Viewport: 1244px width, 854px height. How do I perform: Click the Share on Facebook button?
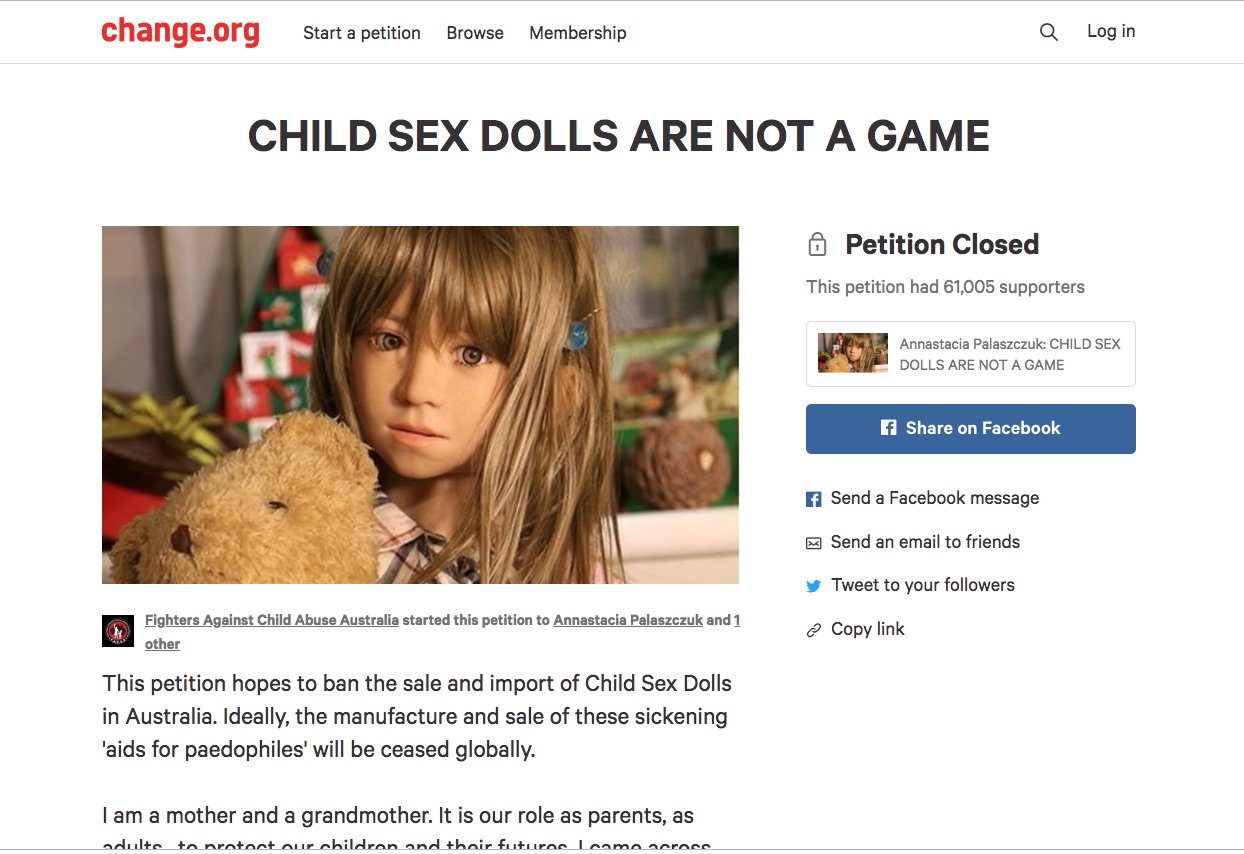[x=971, y=429]
